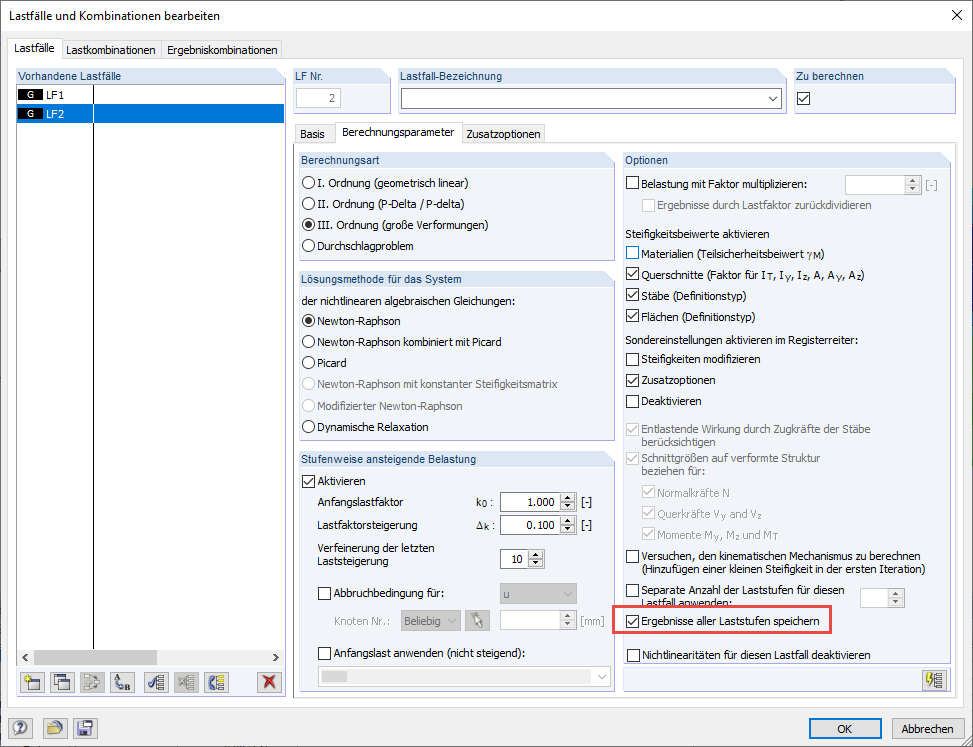
Task: Click the horizontal scrollbar thumb in load case list
Action: point(96,657)
